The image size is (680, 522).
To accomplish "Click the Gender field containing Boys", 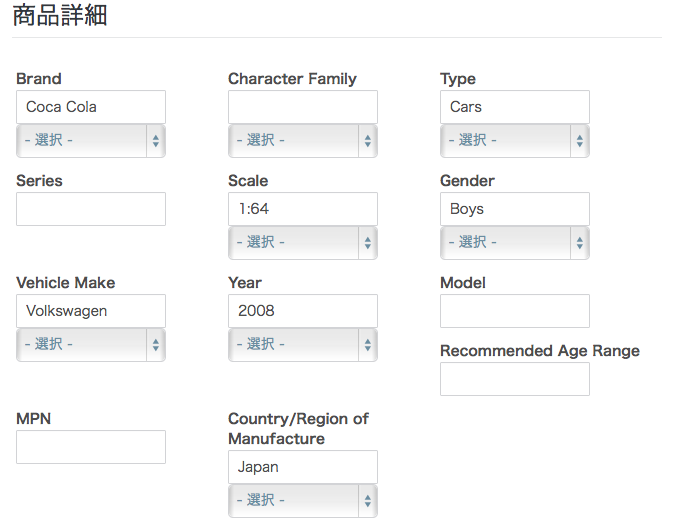I will (x=515, y=209).
